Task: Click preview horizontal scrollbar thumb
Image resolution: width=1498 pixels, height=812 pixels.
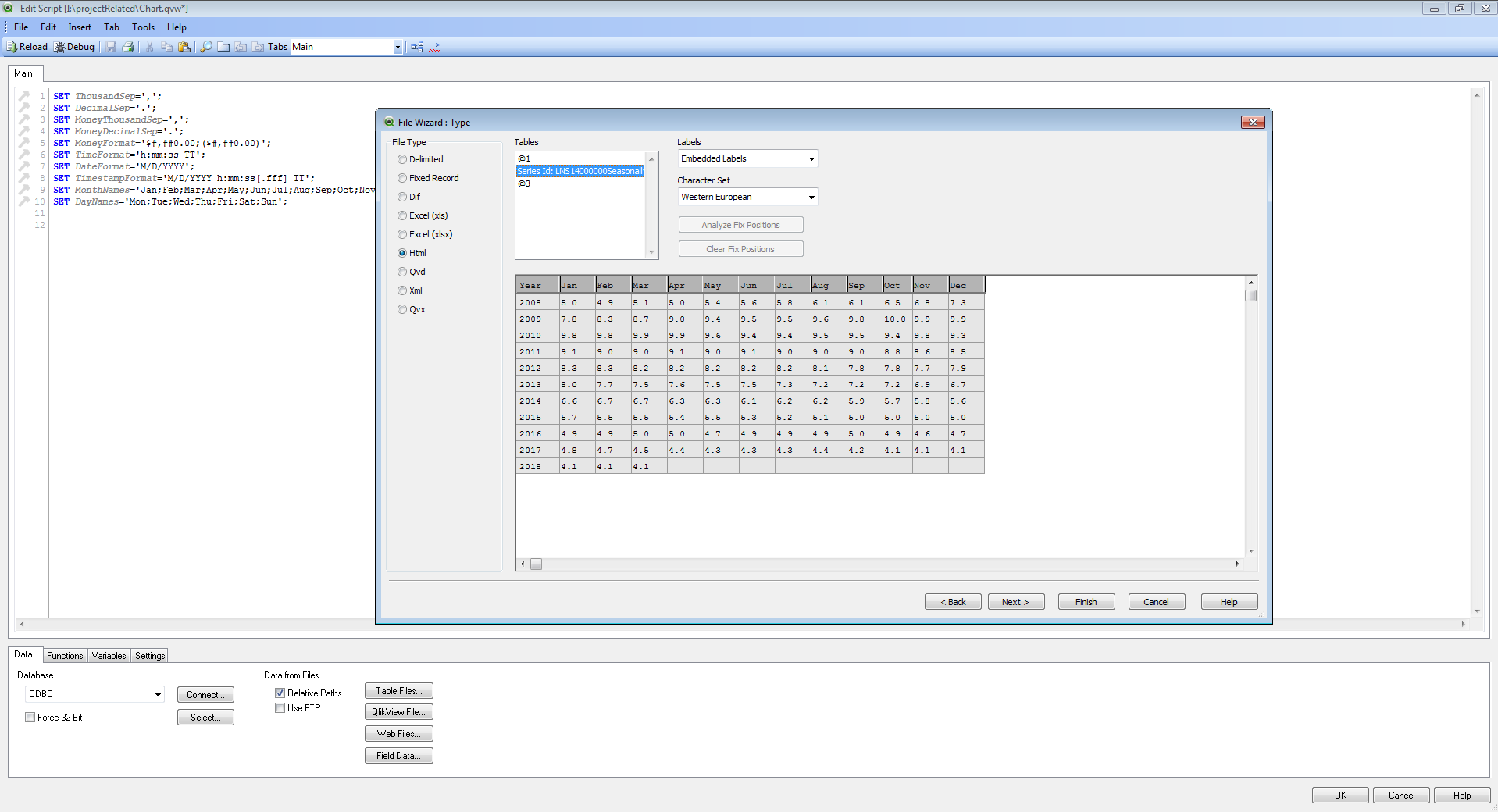Action: (536, 564)
